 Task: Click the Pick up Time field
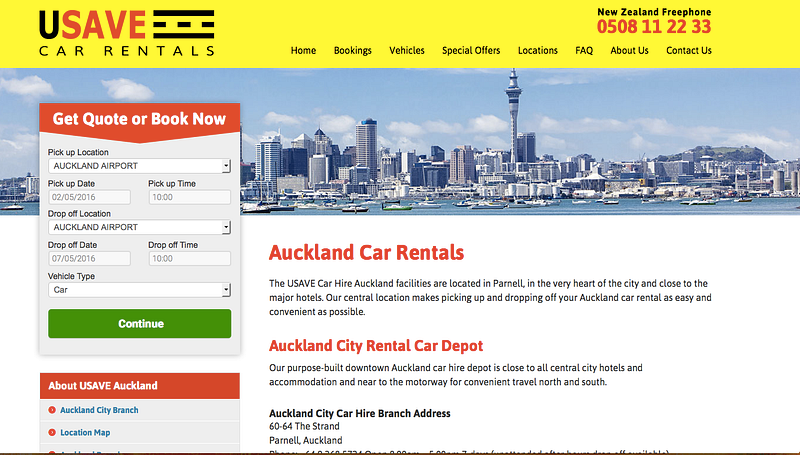point(189,197)
